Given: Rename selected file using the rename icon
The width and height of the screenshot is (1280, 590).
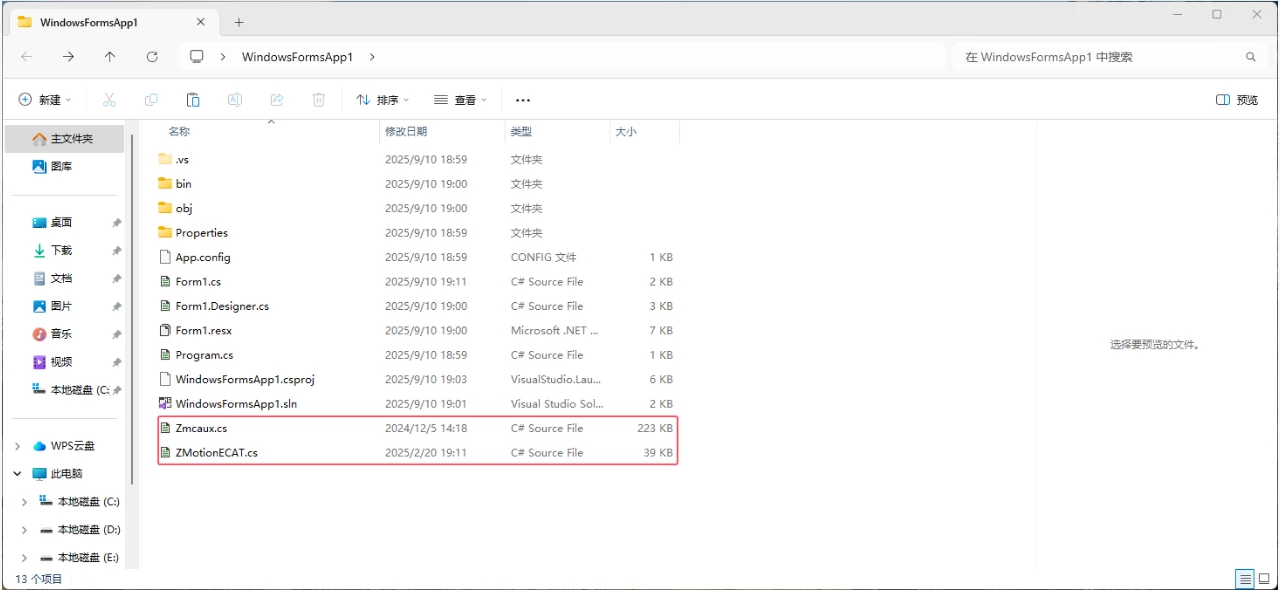Looking at the screenshot, I should (x=234, y=99).
